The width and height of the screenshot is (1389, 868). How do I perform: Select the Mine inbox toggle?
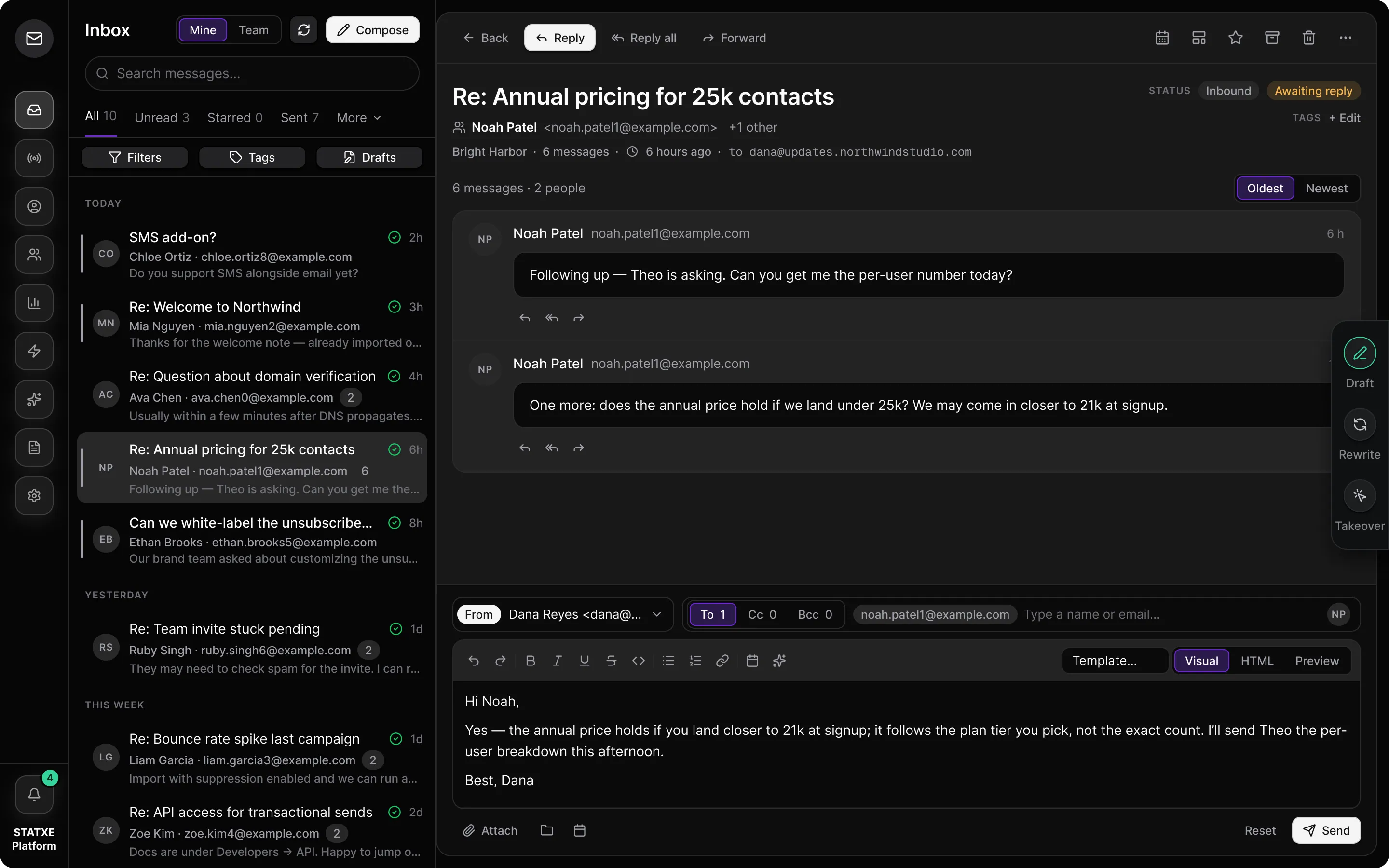click(x=203, y=30)
